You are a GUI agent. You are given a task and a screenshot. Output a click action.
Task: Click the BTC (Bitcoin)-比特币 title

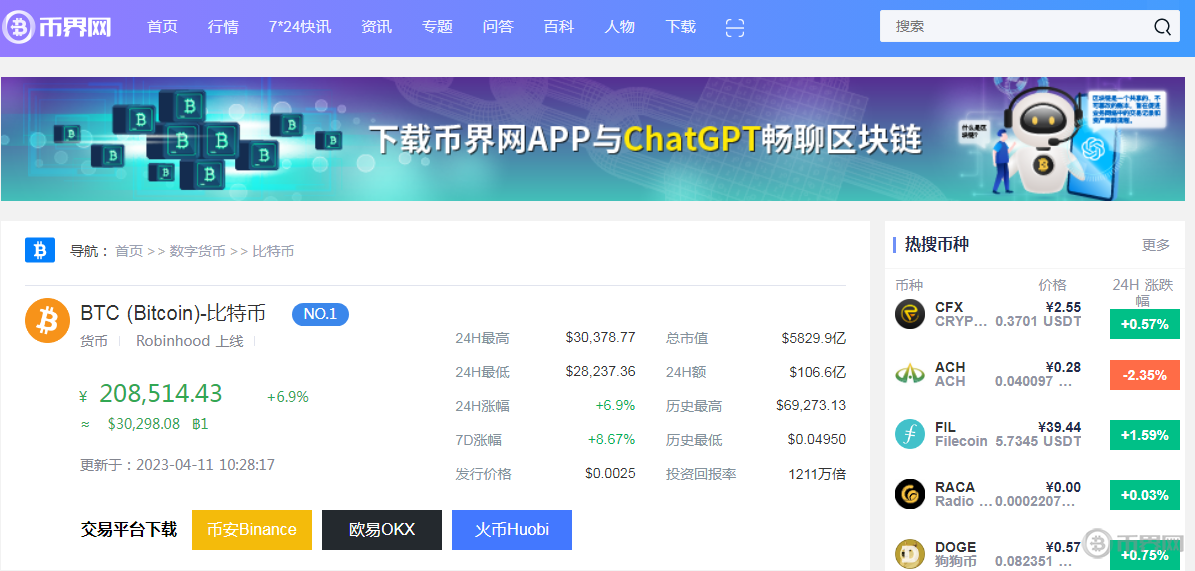tap(173, 313)
